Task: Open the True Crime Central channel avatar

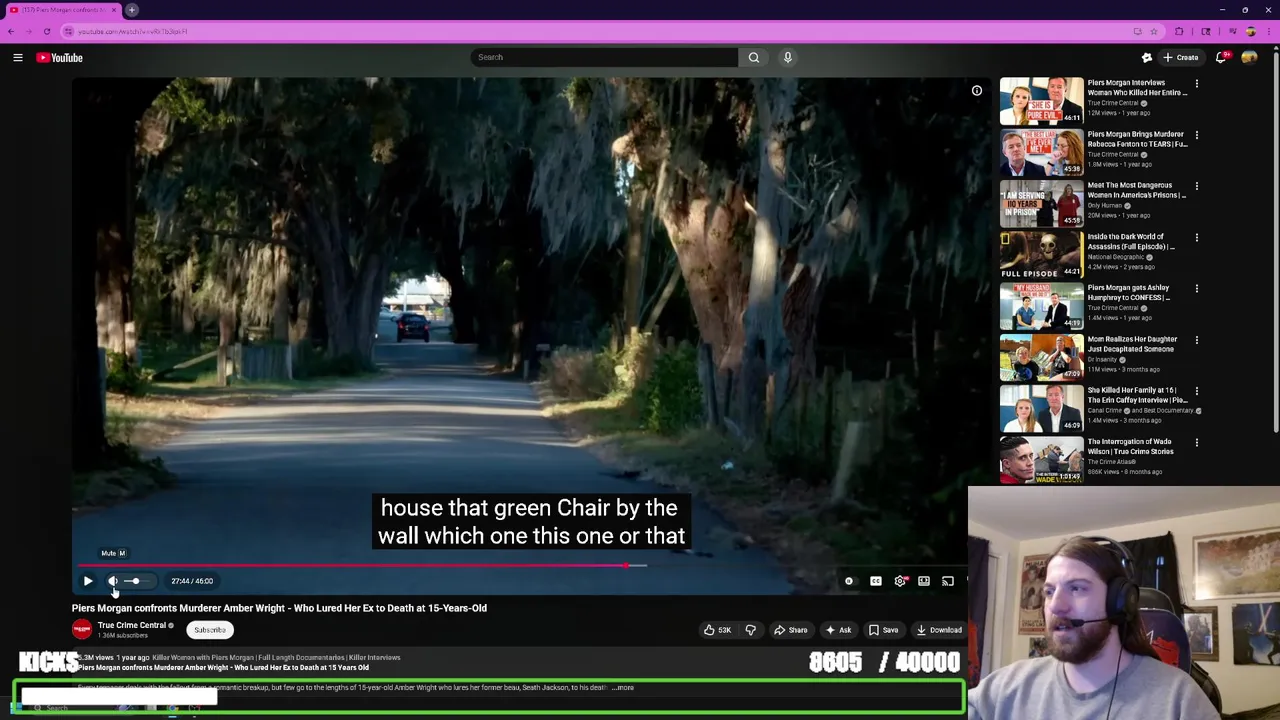Action: [x=82, y=629]
